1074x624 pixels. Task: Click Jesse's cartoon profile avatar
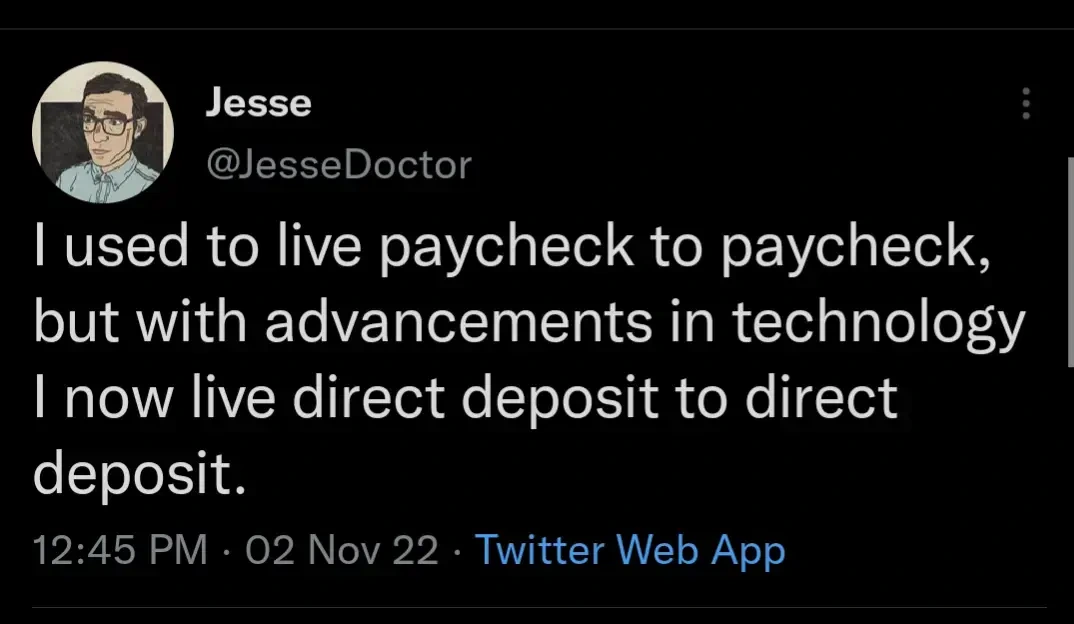click(x=103, y=133)
